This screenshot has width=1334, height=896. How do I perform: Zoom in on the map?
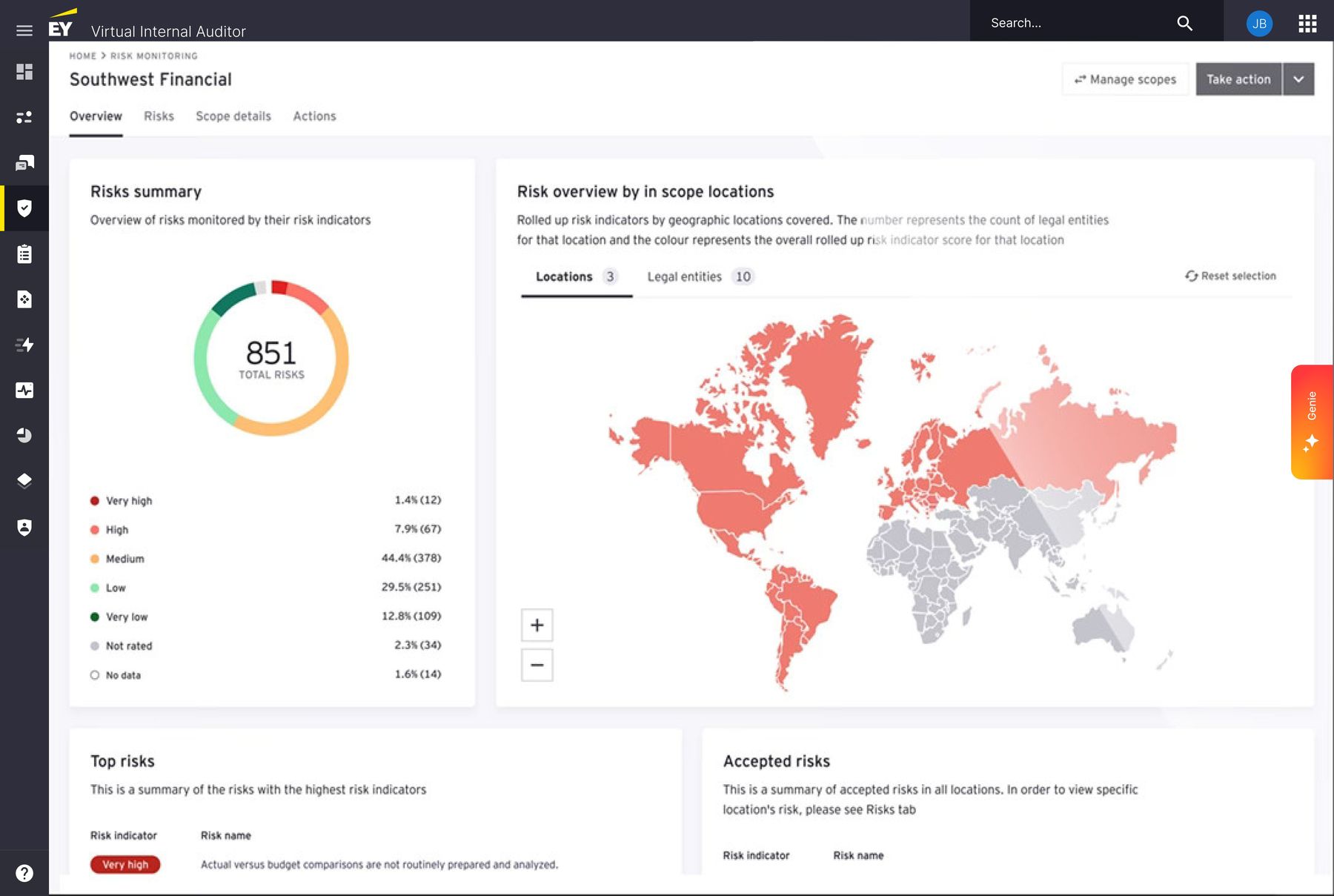[x=537, y=625]
